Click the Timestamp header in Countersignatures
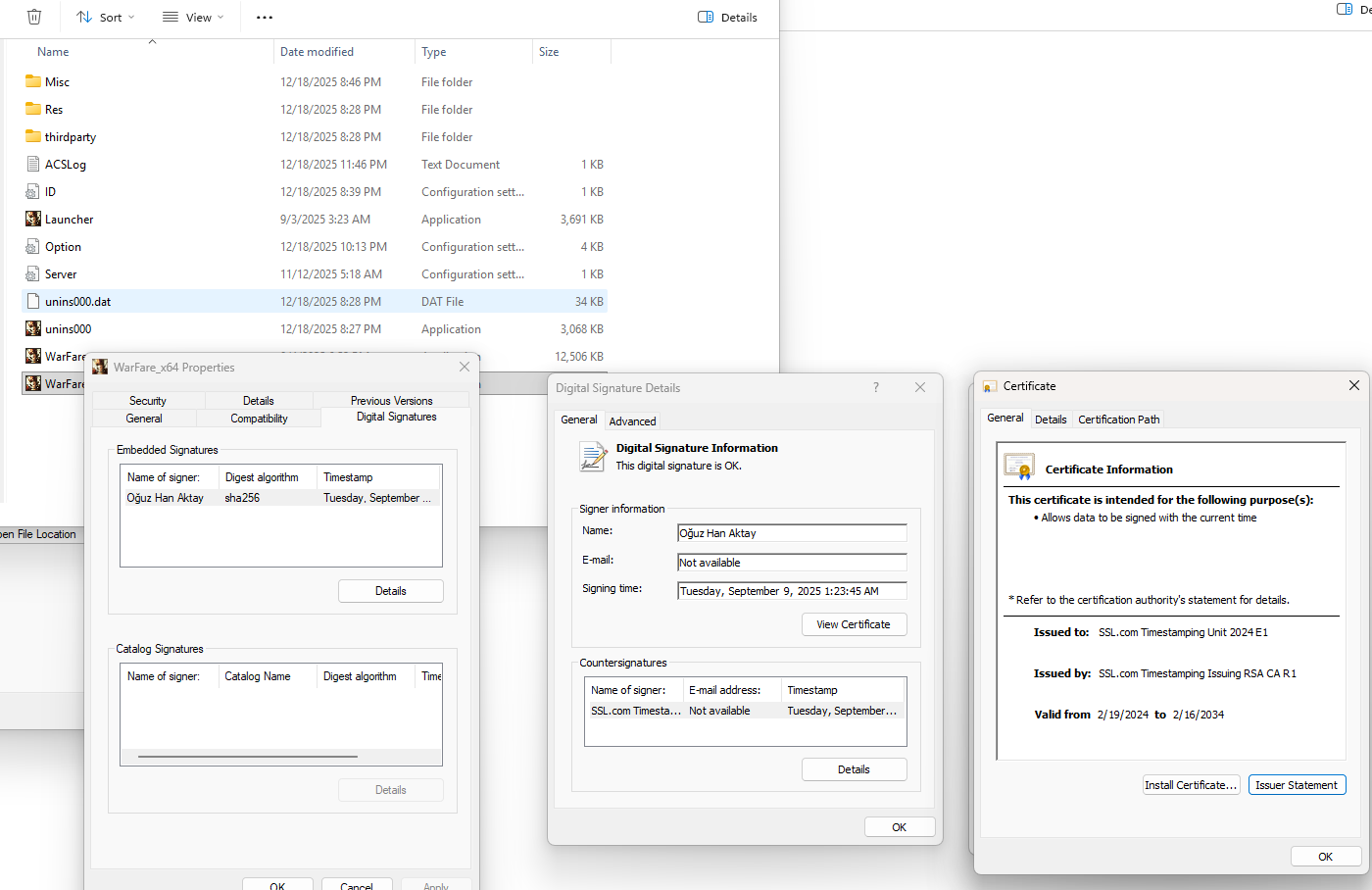This screenshot has width=1372, height=890. coord(843,690)
